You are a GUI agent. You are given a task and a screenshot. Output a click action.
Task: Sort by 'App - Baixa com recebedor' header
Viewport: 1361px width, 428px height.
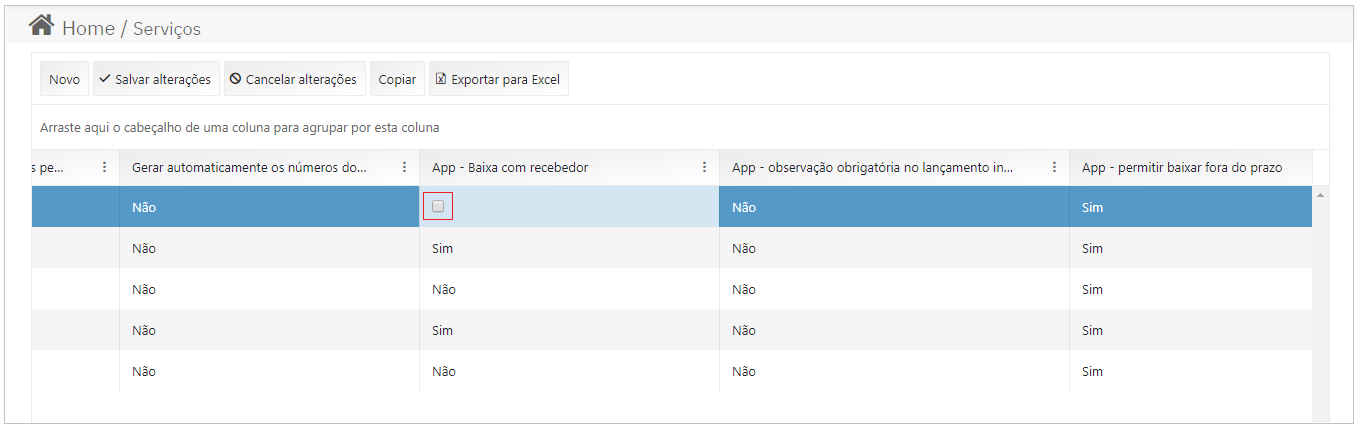point(510,167)
